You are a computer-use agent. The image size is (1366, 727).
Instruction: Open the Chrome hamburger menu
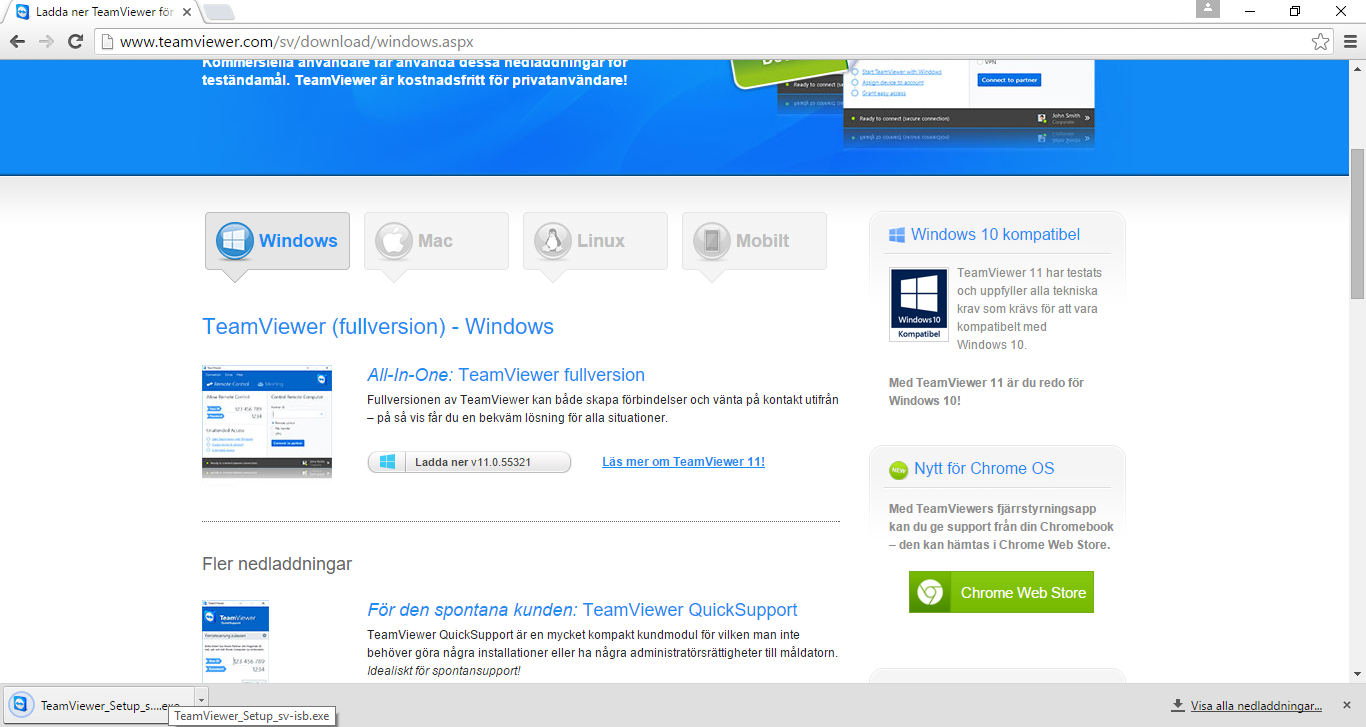(1349, 41)
